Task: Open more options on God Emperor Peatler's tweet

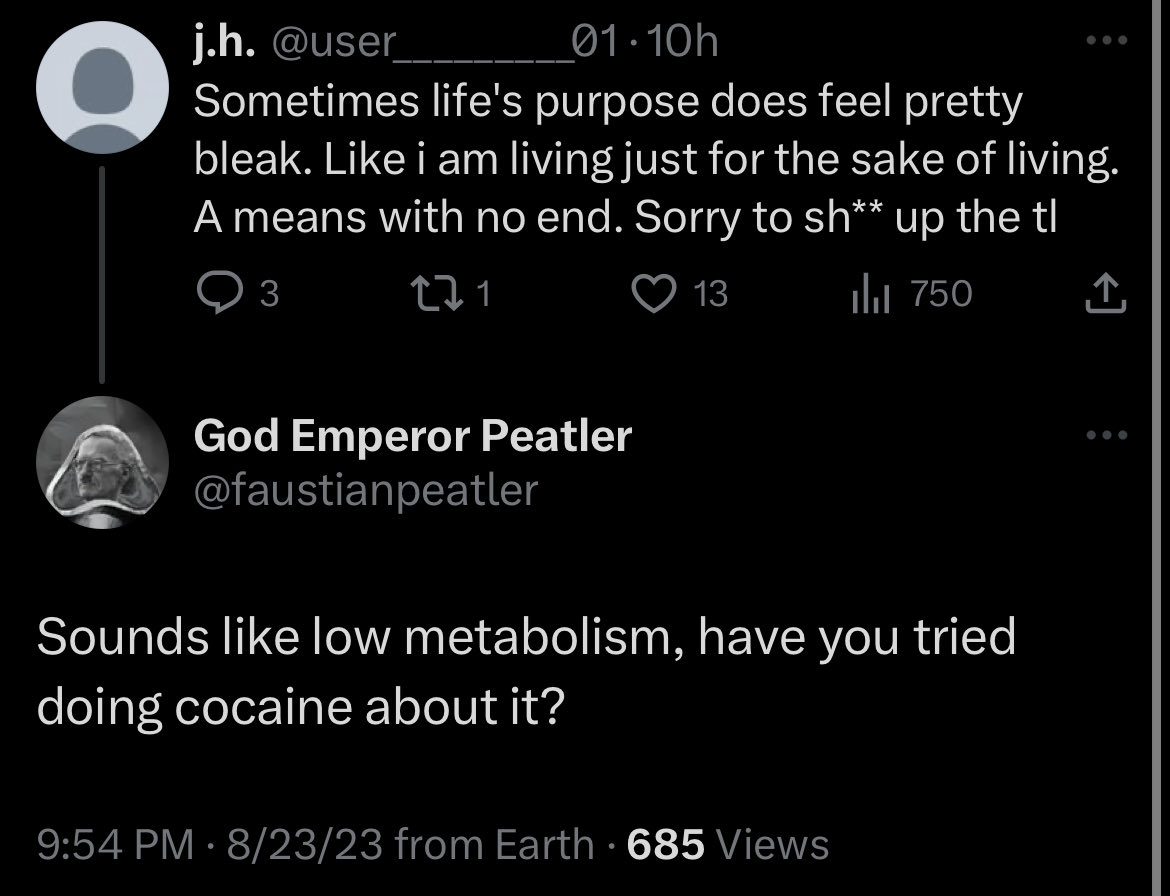Action: 1107,436
